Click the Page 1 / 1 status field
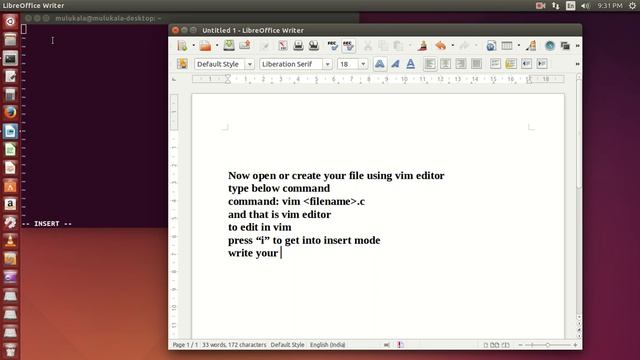This screenshot has height=360, width=640. [x=185, y=345]
